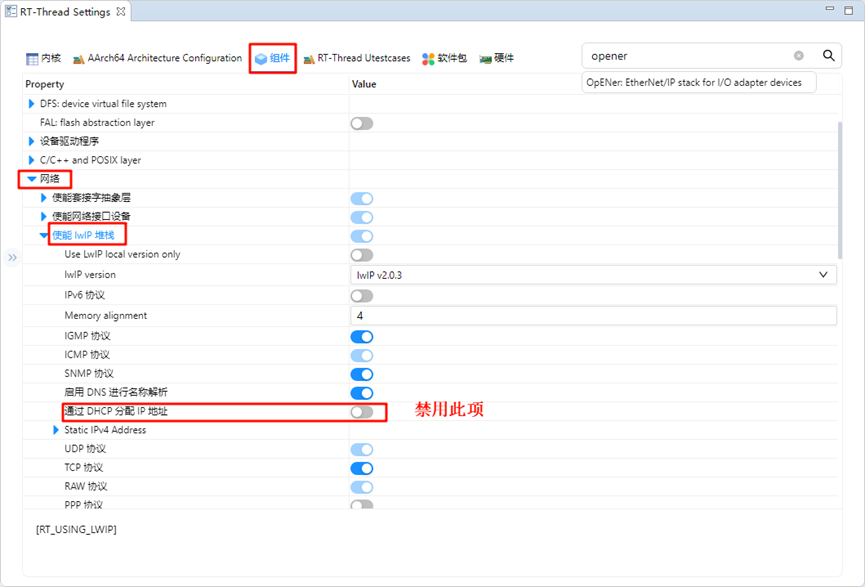865x587 pixels.
Task: Open the 内核 tab
Action: pos(44,58)
